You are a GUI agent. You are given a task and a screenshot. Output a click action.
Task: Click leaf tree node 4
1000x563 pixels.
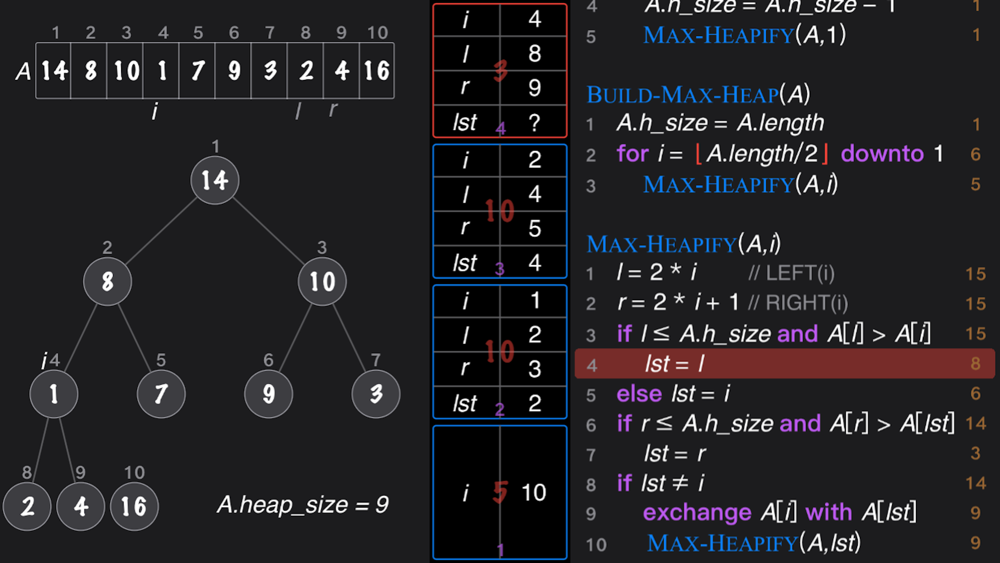click(80, 506)
